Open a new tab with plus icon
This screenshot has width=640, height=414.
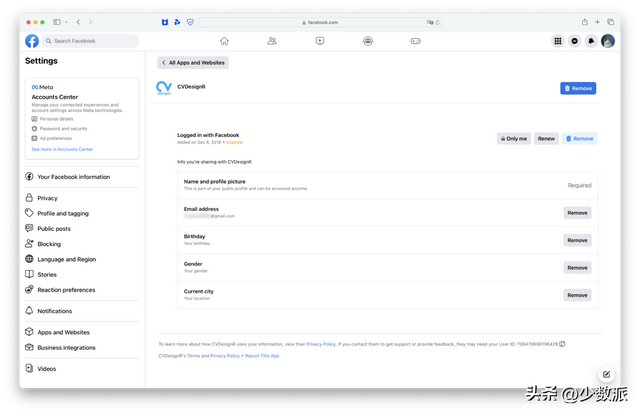pyautogui.click(x=597, y=22)
